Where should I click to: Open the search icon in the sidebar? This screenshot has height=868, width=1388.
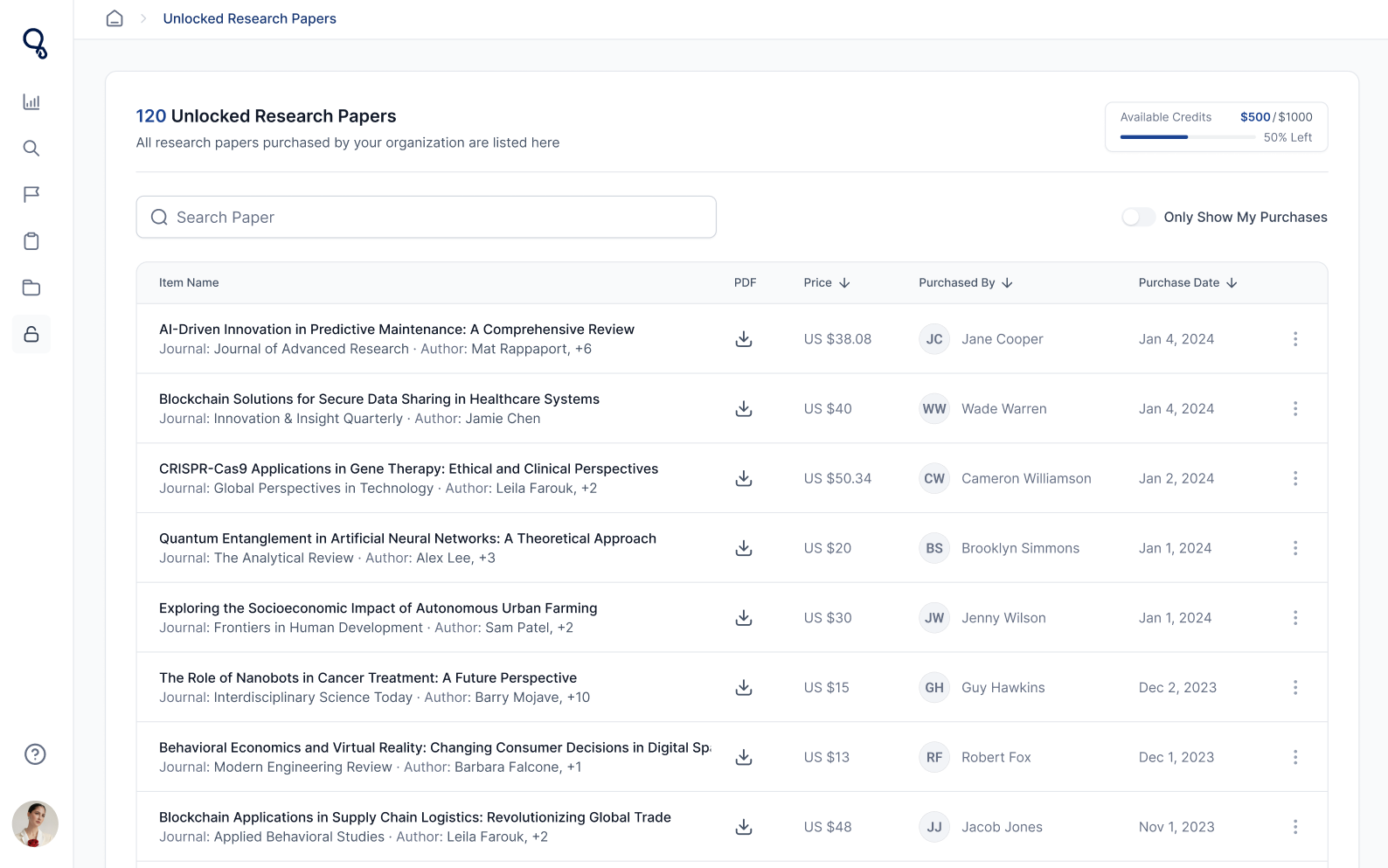coord(31,149)
